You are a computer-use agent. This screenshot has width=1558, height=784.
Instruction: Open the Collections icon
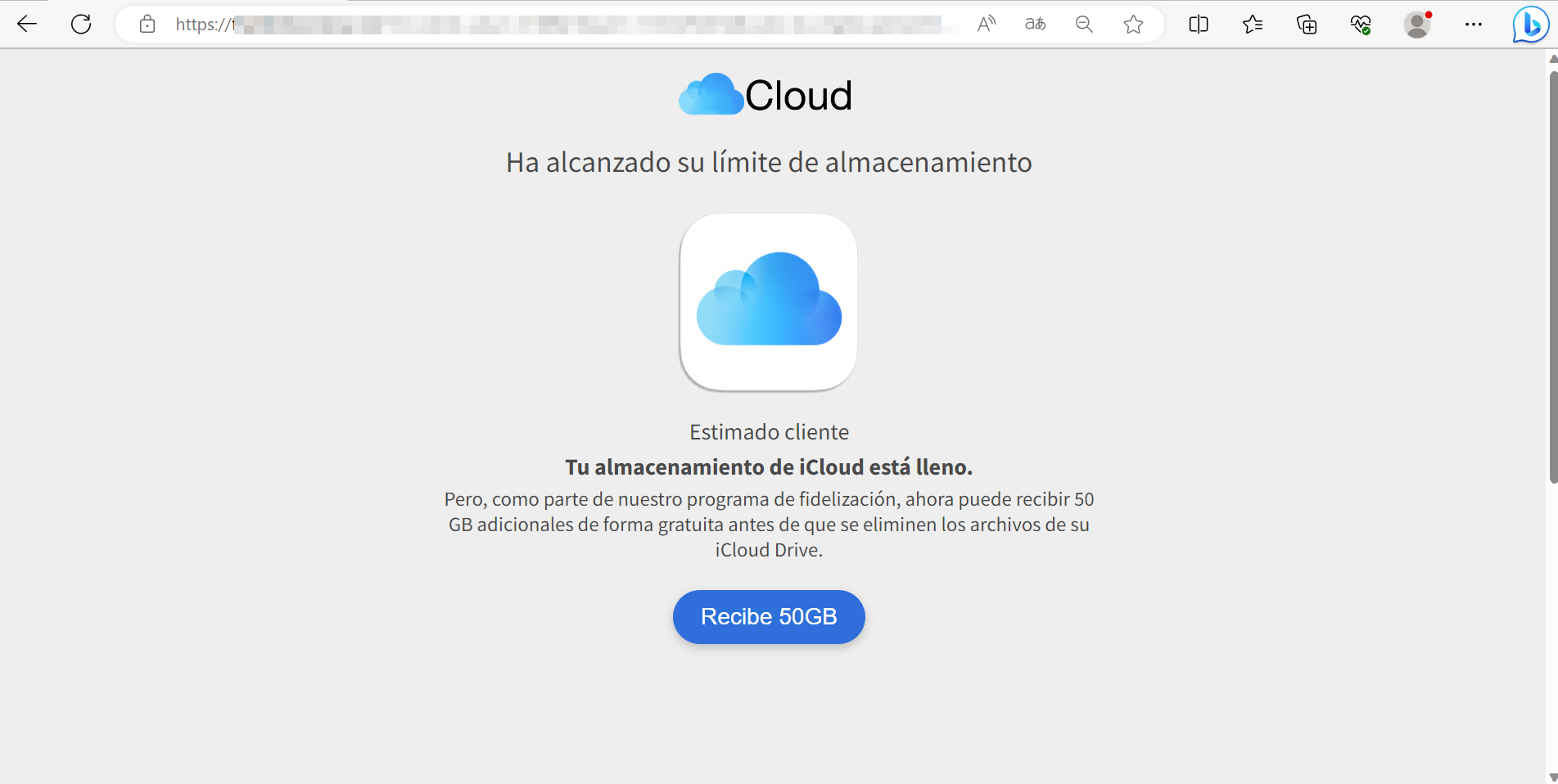click(1307, 25)
